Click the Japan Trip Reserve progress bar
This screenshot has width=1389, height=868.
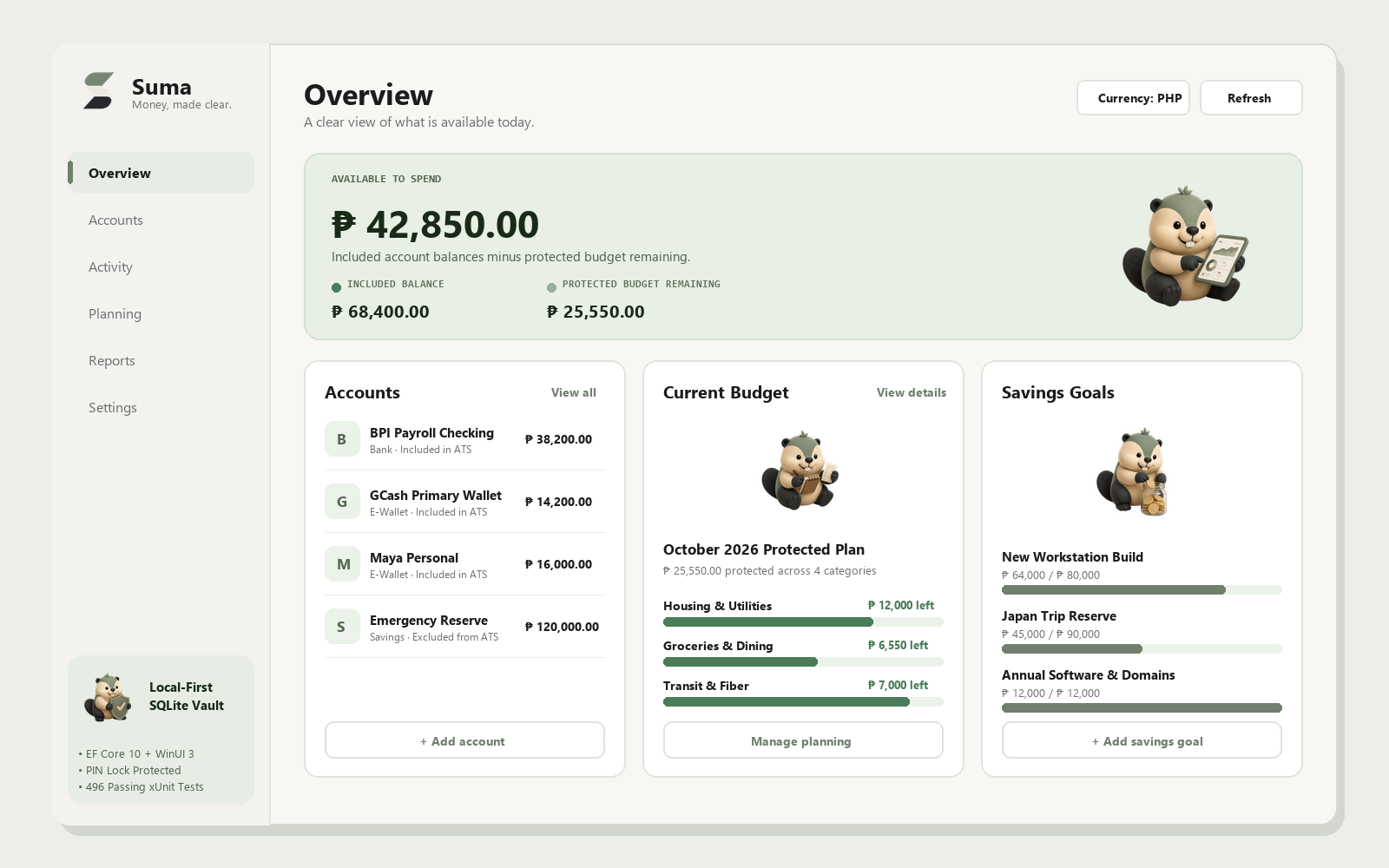(1142, 648)
